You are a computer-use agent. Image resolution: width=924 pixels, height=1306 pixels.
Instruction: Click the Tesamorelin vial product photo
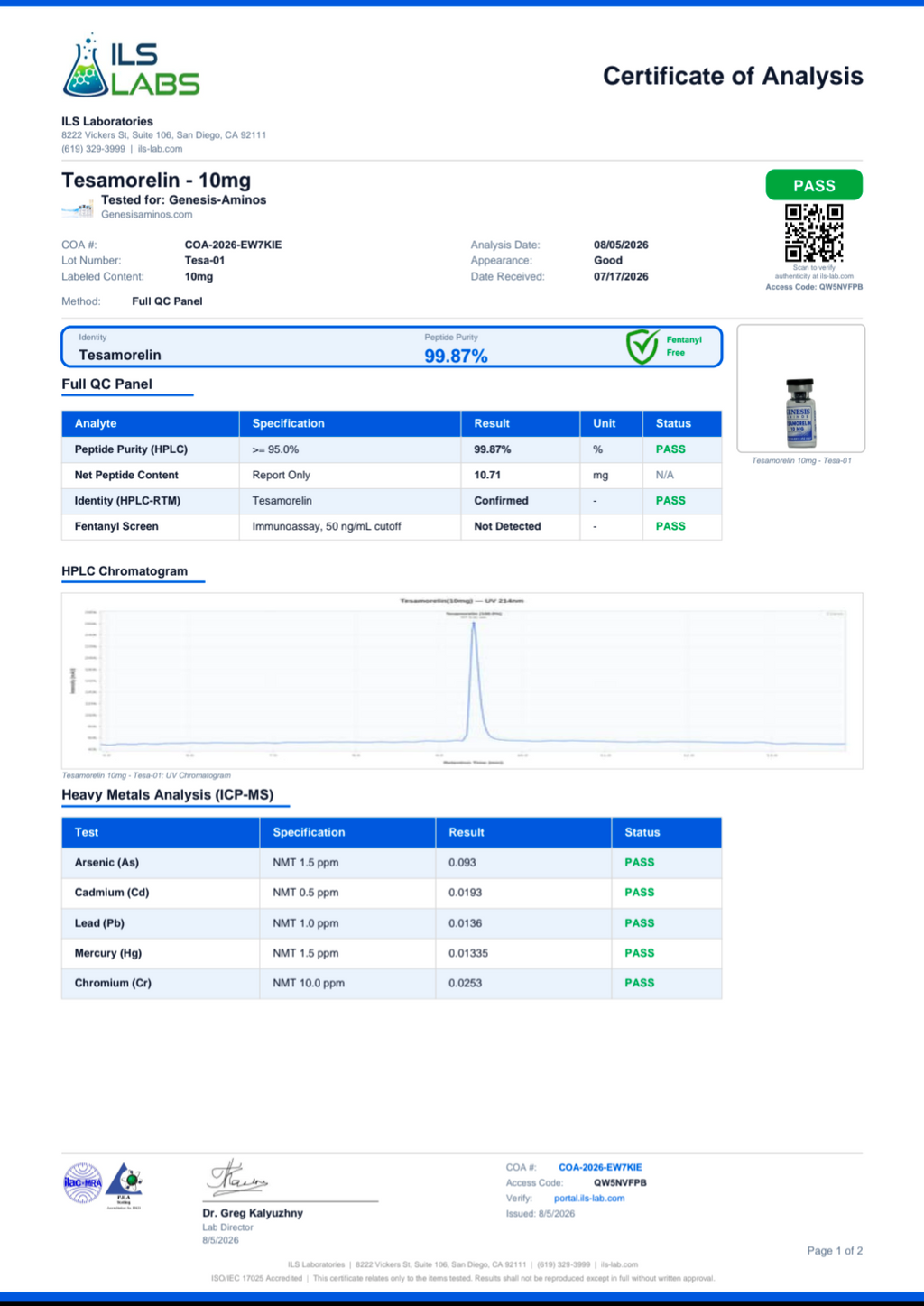point(800,413)
